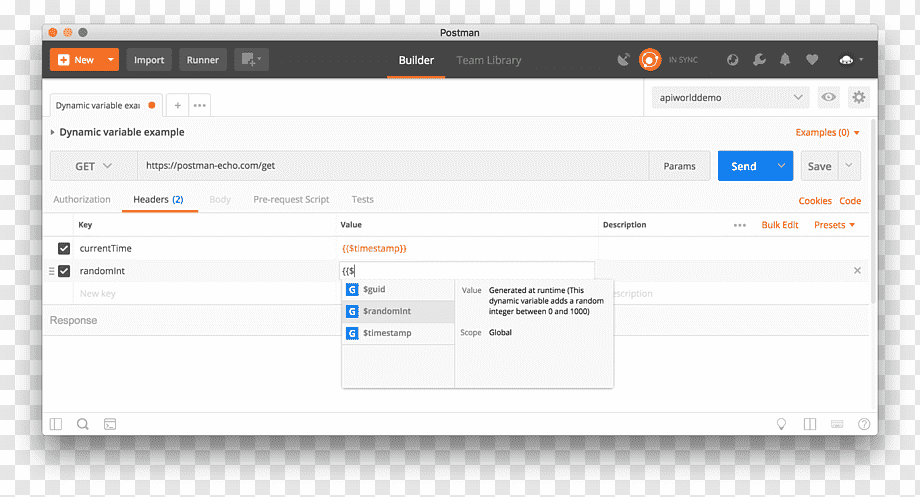Viewport: 920px width, 497px height.
Task: Open the Find search icon in status bar
Action: [83, 424]
